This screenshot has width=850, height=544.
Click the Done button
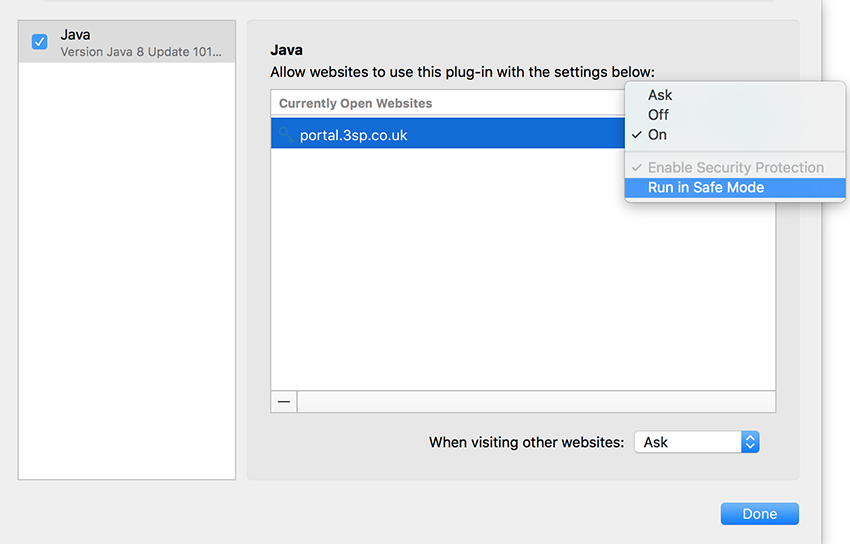759,514
